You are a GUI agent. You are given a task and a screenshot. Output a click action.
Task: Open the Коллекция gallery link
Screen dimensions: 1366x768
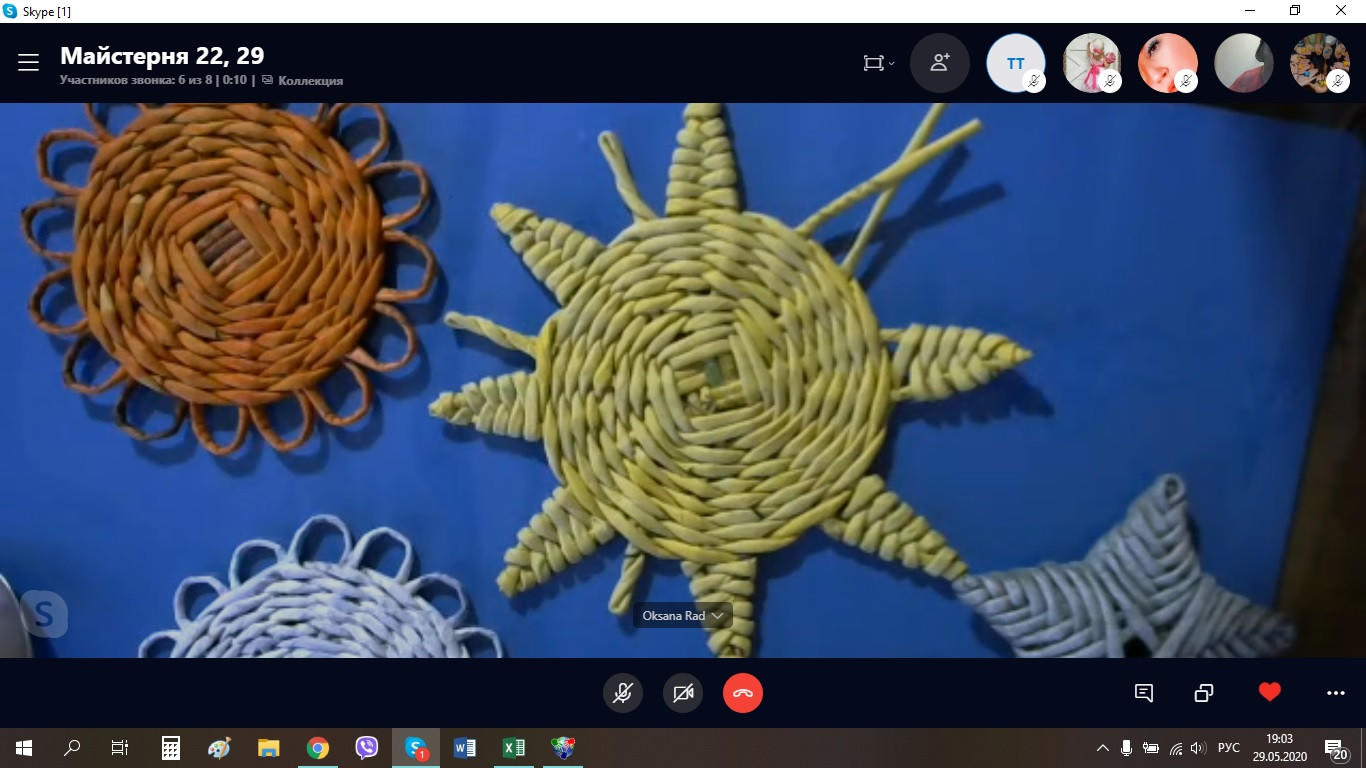303,81
